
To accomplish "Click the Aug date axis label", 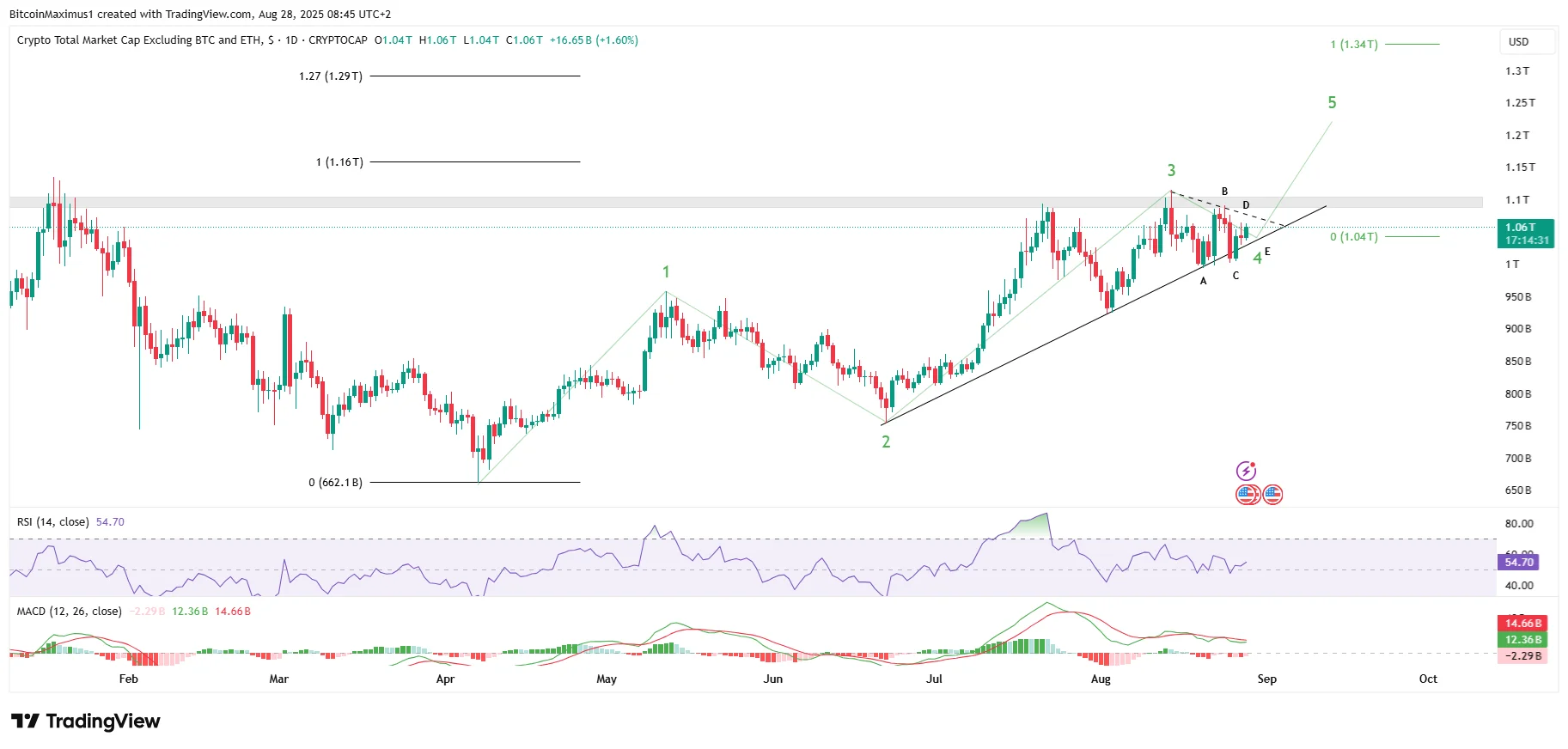I will tap(1101, 679).
